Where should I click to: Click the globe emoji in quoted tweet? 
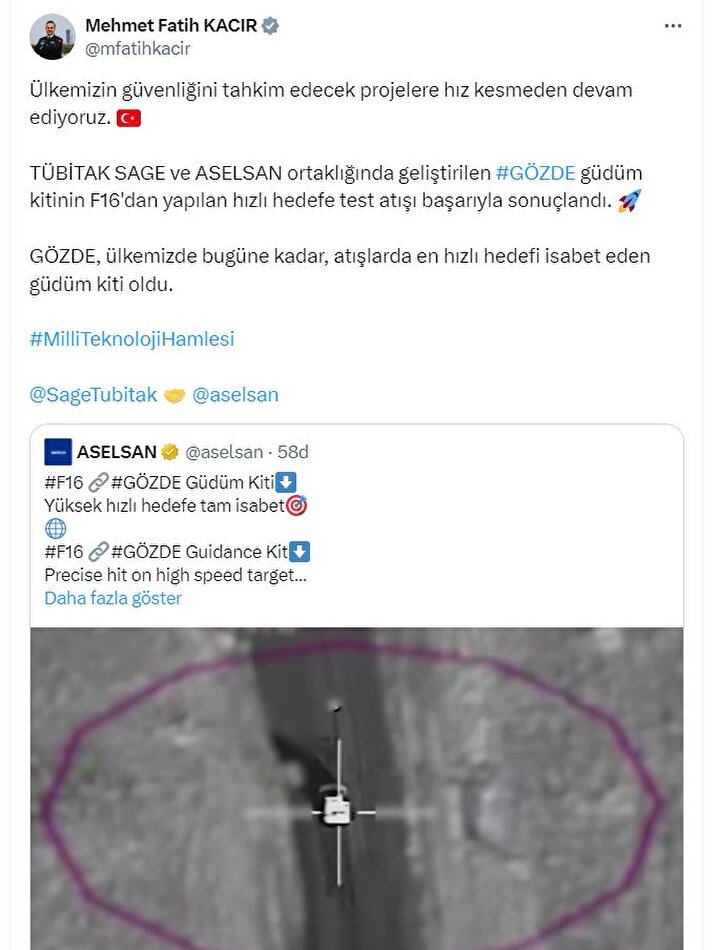(x=55, y=528)
